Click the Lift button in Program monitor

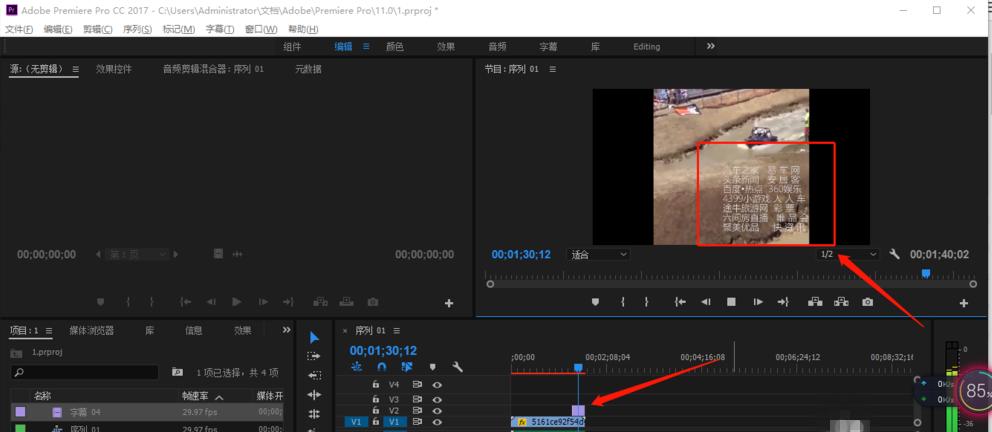(816, 302)
